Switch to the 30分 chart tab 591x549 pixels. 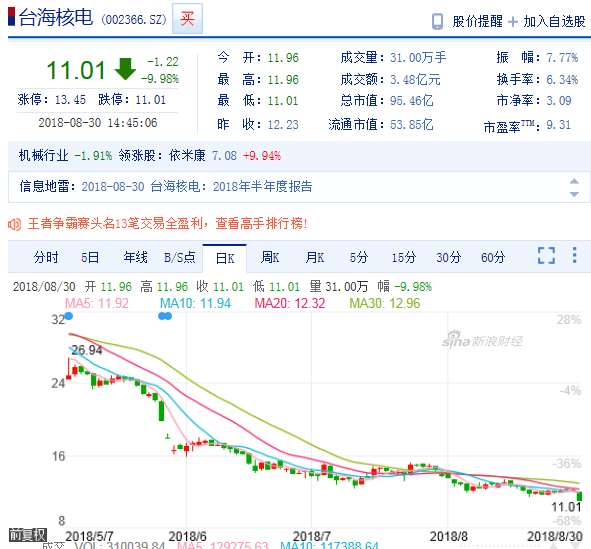(449, 257)
